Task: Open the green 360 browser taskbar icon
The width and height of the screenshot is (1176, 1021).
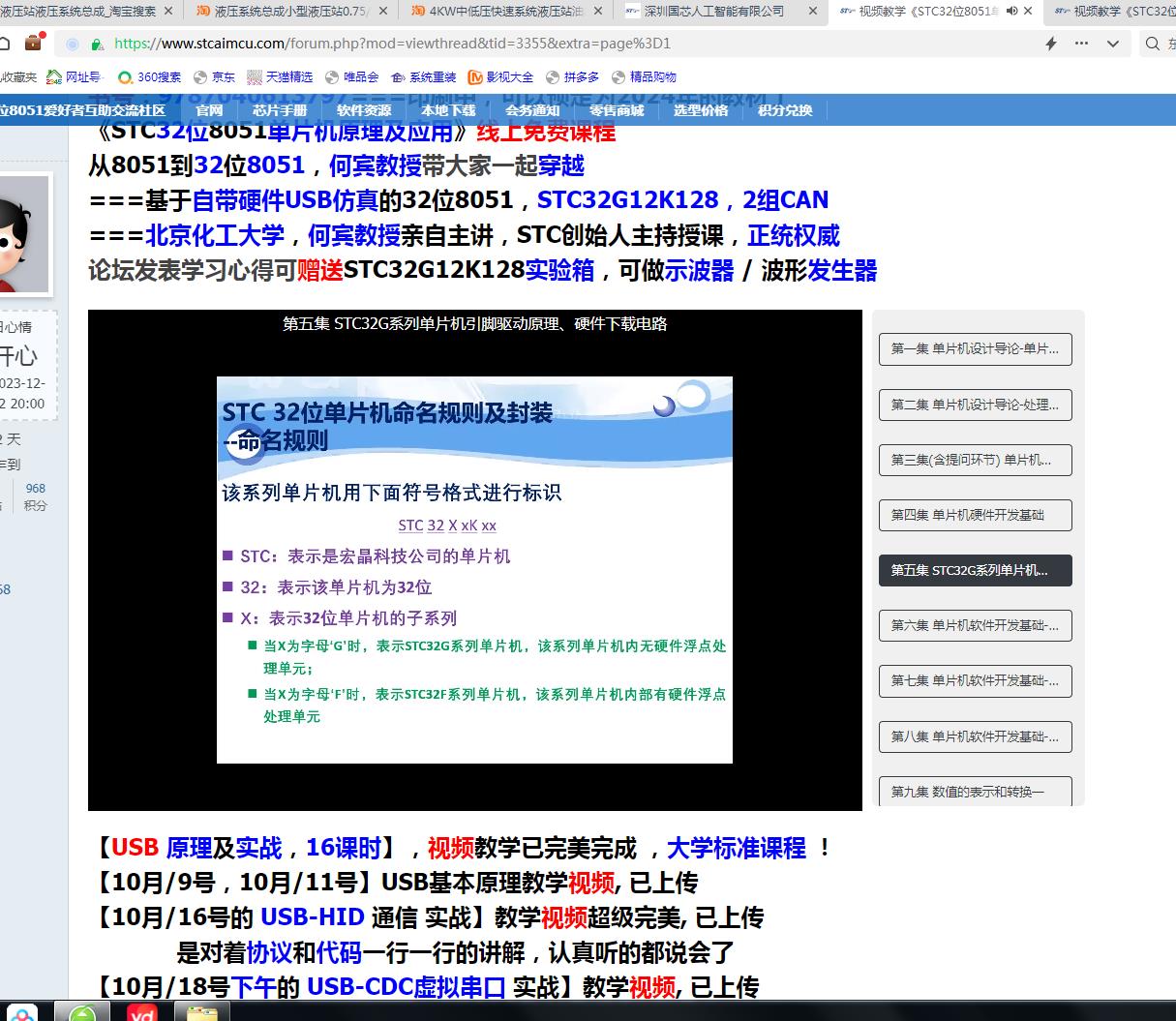Action: 83,1011
